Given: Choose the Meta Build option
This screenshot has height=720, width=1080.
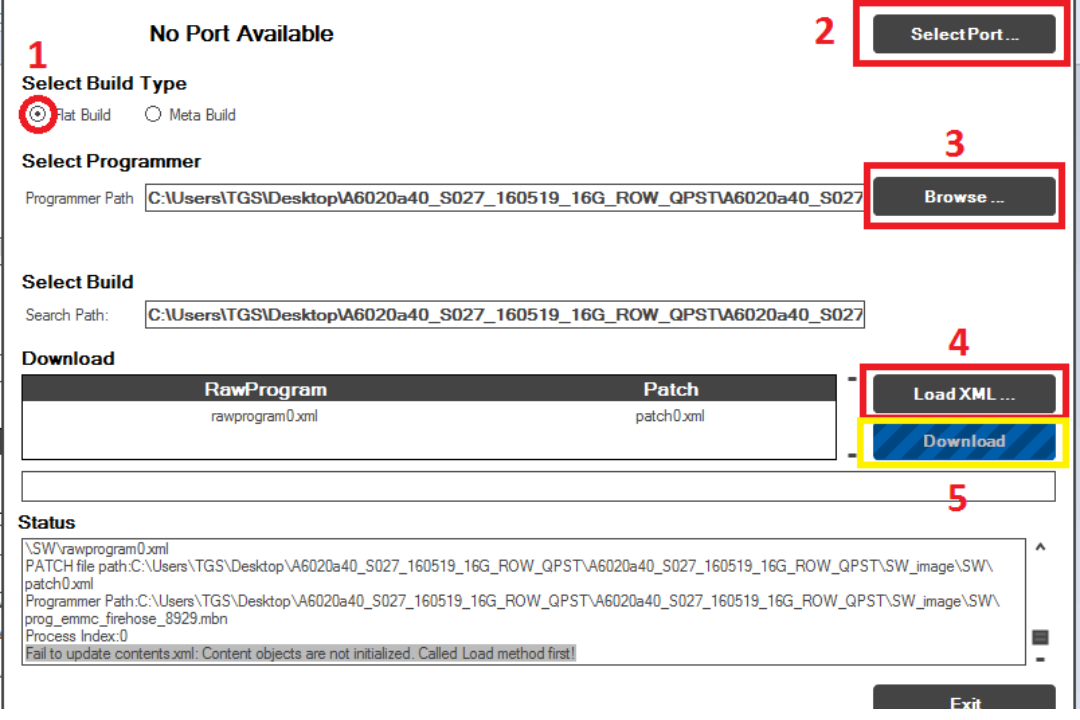Looking at the screenshot, I should (153, 115).
